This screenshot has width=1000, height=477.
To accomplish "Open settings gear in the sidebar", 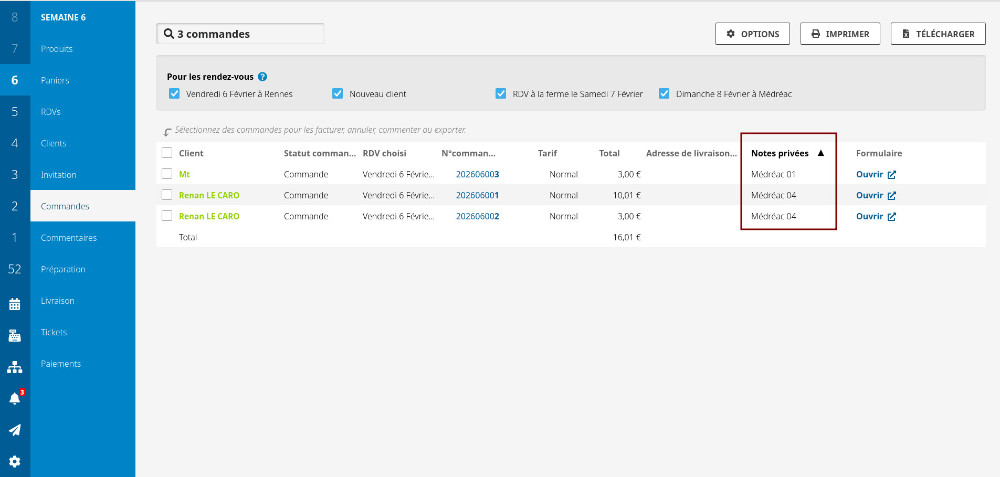I will pyautogui.click(x=14, y=462).
